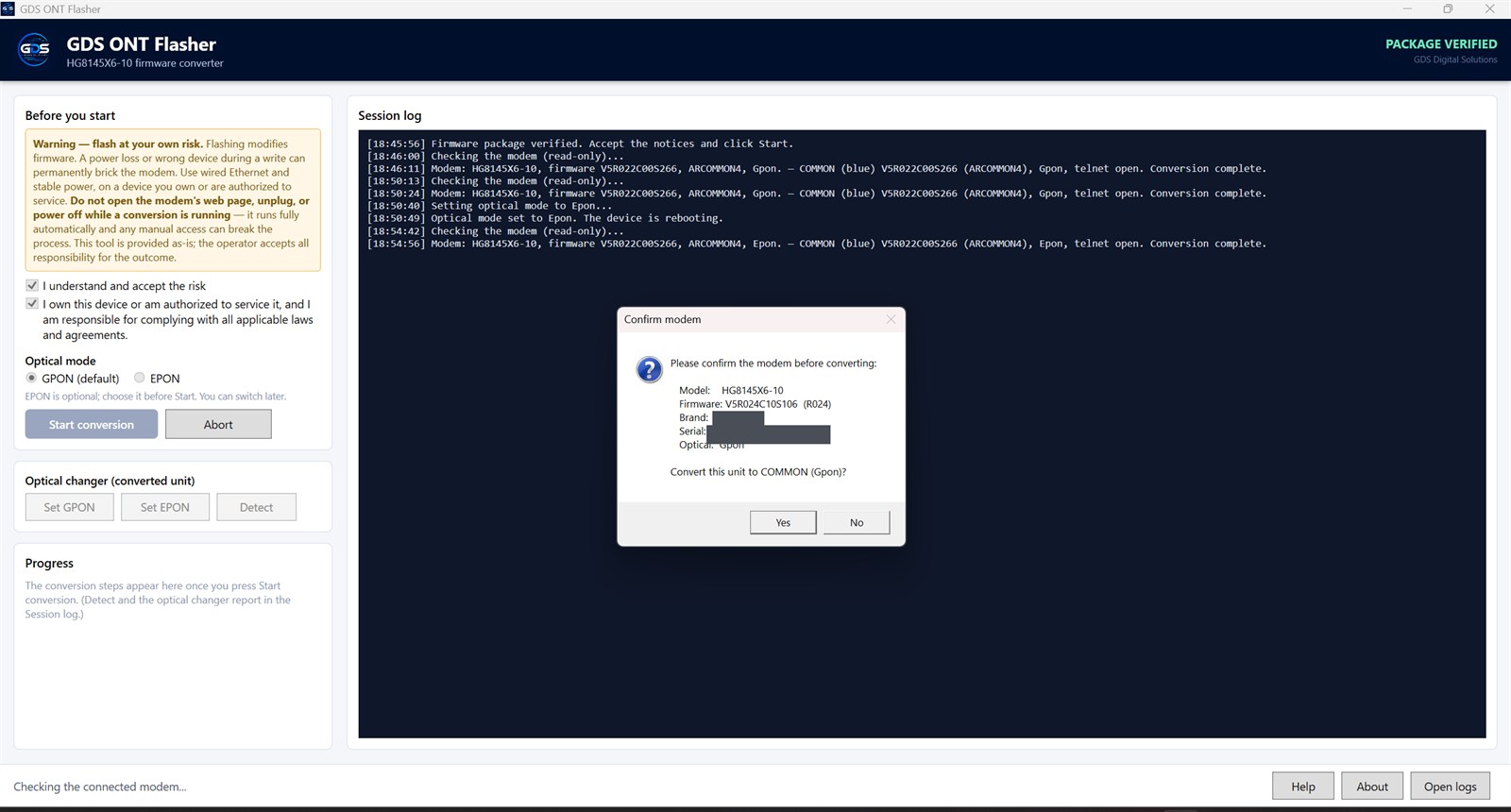Click Firmware V5R024C10S106 line in dialog
The width and height of the screenshot is (1511, 812).
tap(755, 404)
